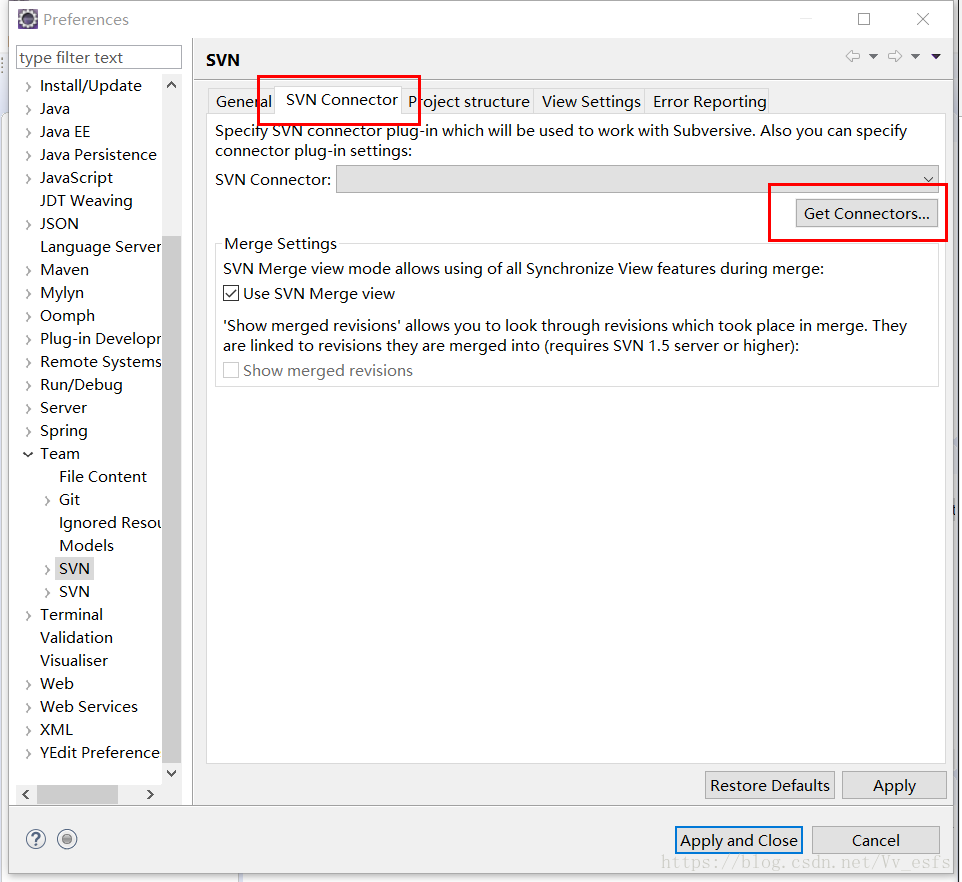Focus the type filter text field
Screen dimensions: 962x882
click(x=99, y=57)
